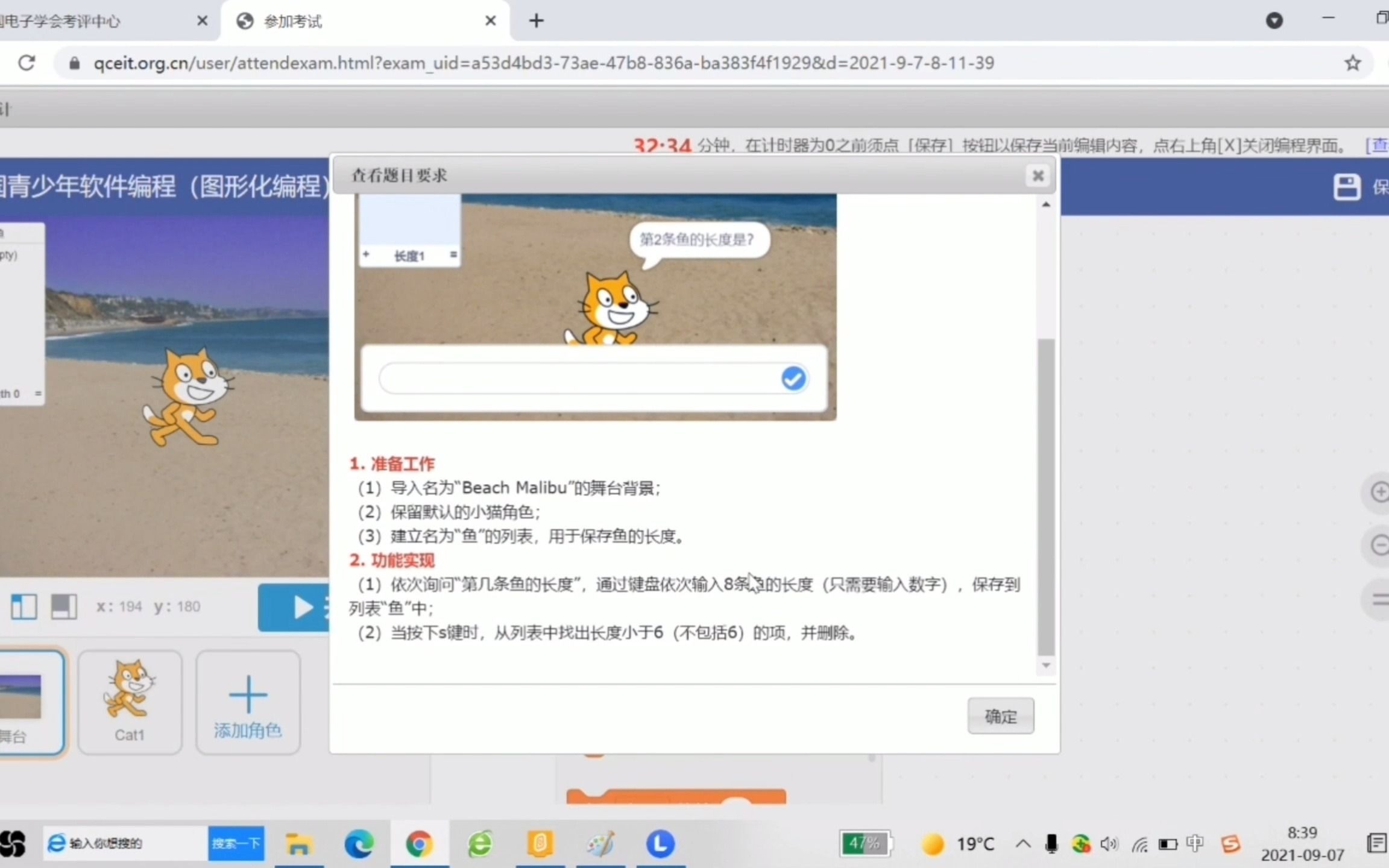Save the project using the save icon

[1349, 188]
